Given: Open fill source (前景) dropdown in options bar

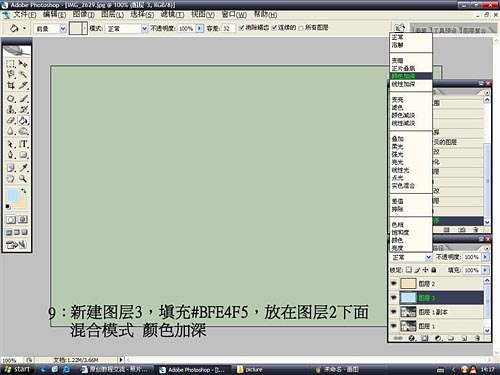Looking at the screenshot, I should click(63, 29).
